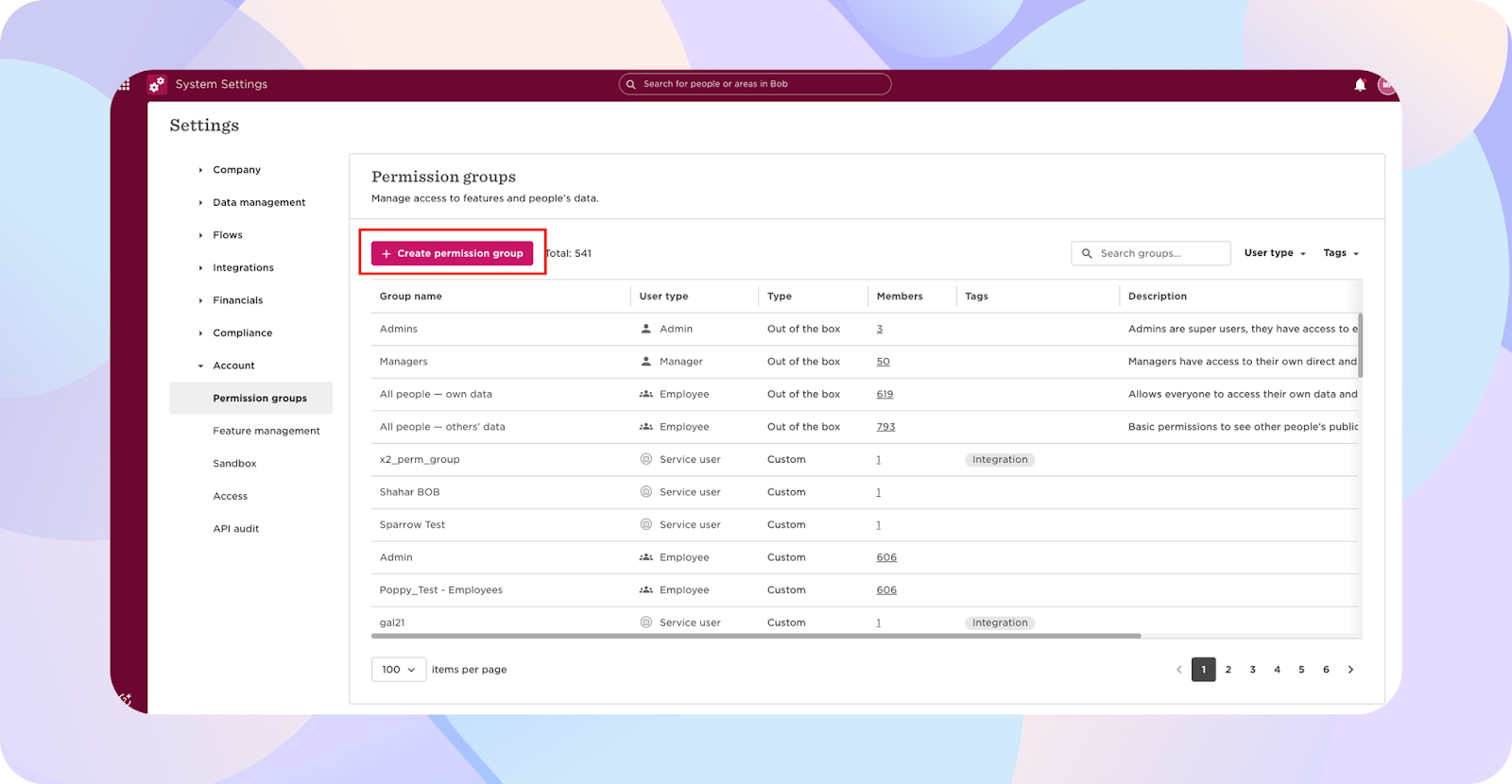Expand the Flows section

click(200, 235)
